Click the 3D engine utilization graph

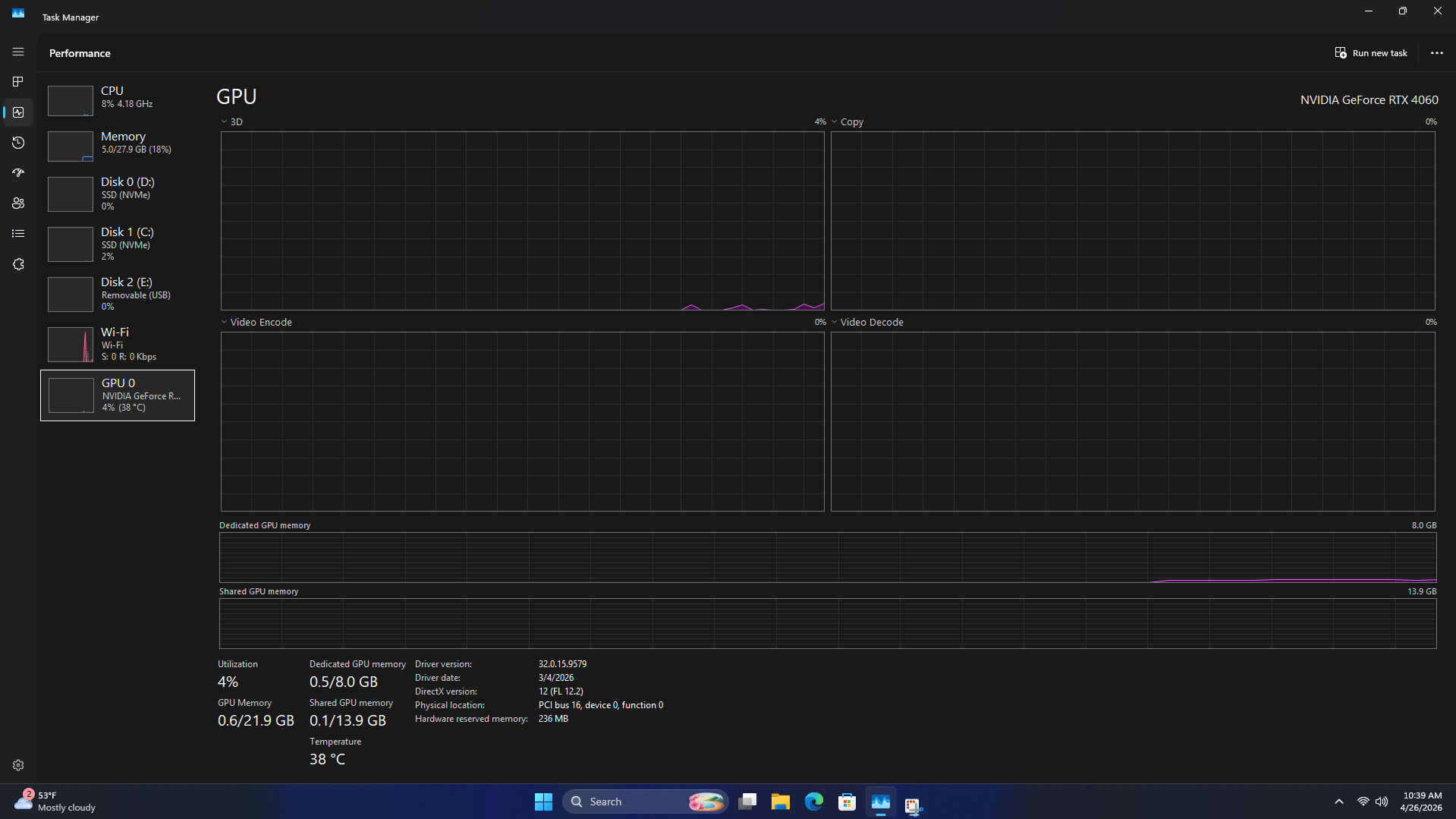(x=522, y=221)
